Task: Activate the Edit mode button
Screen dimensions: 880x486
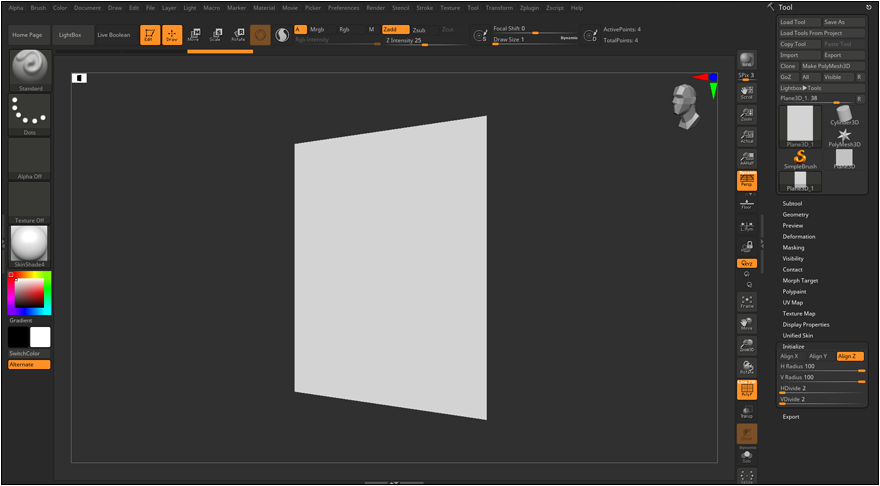Action: 149,35
